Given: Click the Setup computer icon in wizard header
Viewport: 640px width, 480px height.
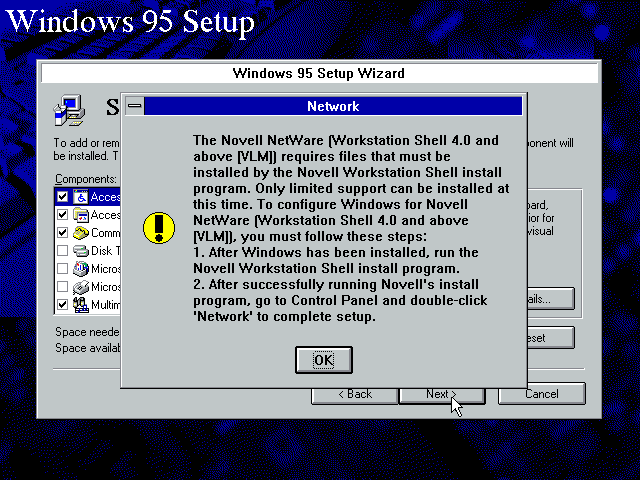Looking at the screenshot, I should point(69,110).
